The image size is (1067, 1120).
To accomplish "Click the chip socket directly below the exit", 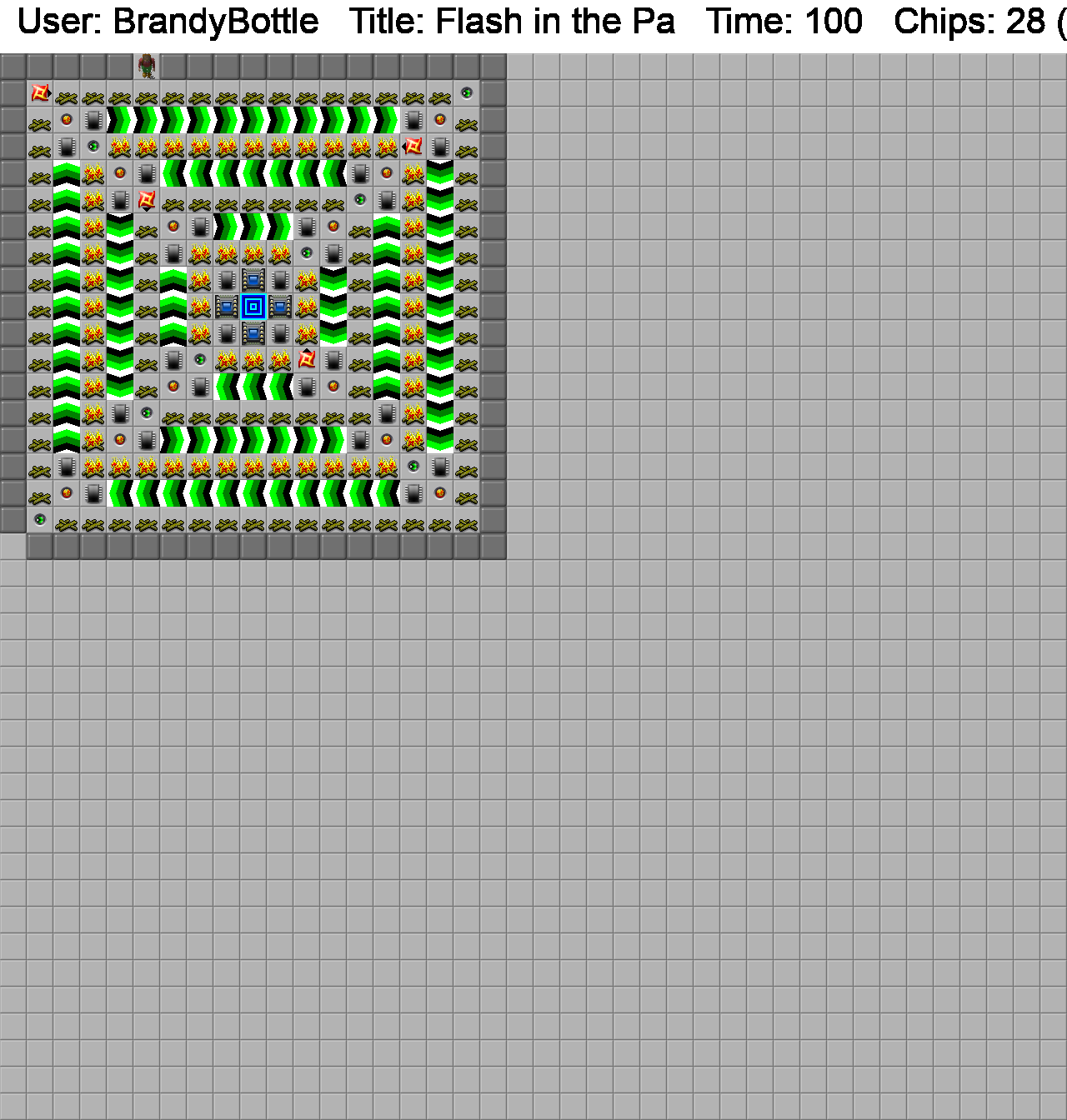I will point(253,333).
